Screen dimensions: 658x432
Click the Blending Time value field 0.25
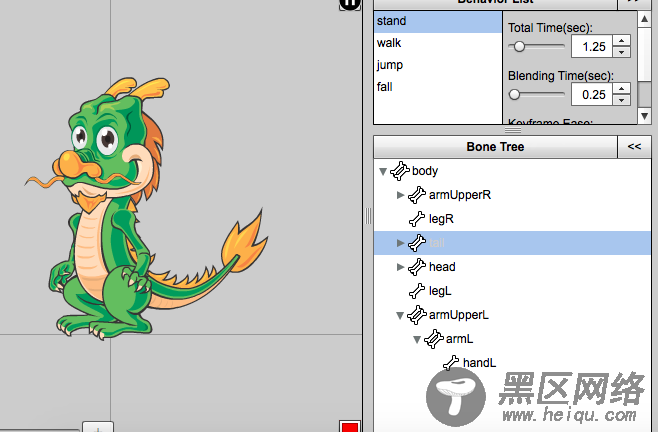[x=592, y=94]
